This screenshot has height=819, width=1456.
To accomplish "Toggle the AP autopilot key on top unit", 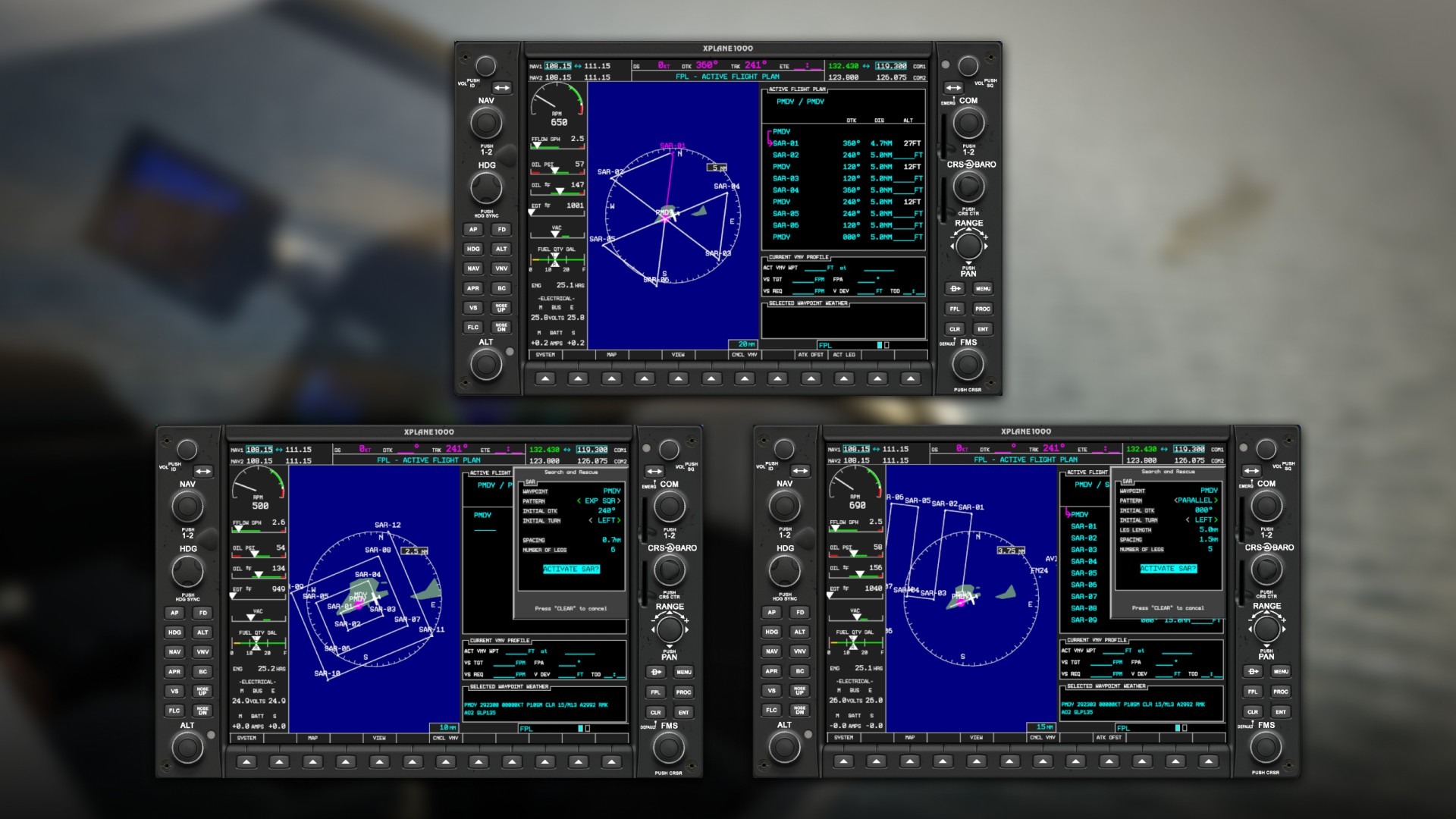I will point(473,229).
